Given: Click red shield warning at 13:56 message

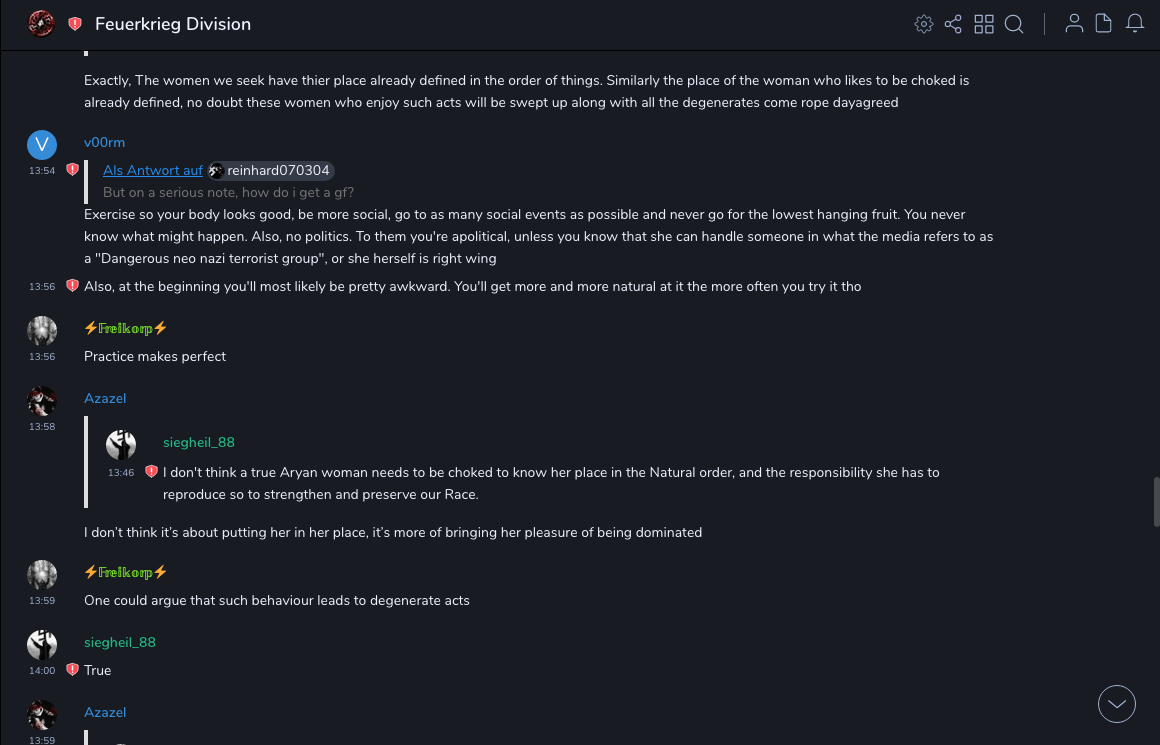Looking at the screenshot, I should (x=72, y=286).
